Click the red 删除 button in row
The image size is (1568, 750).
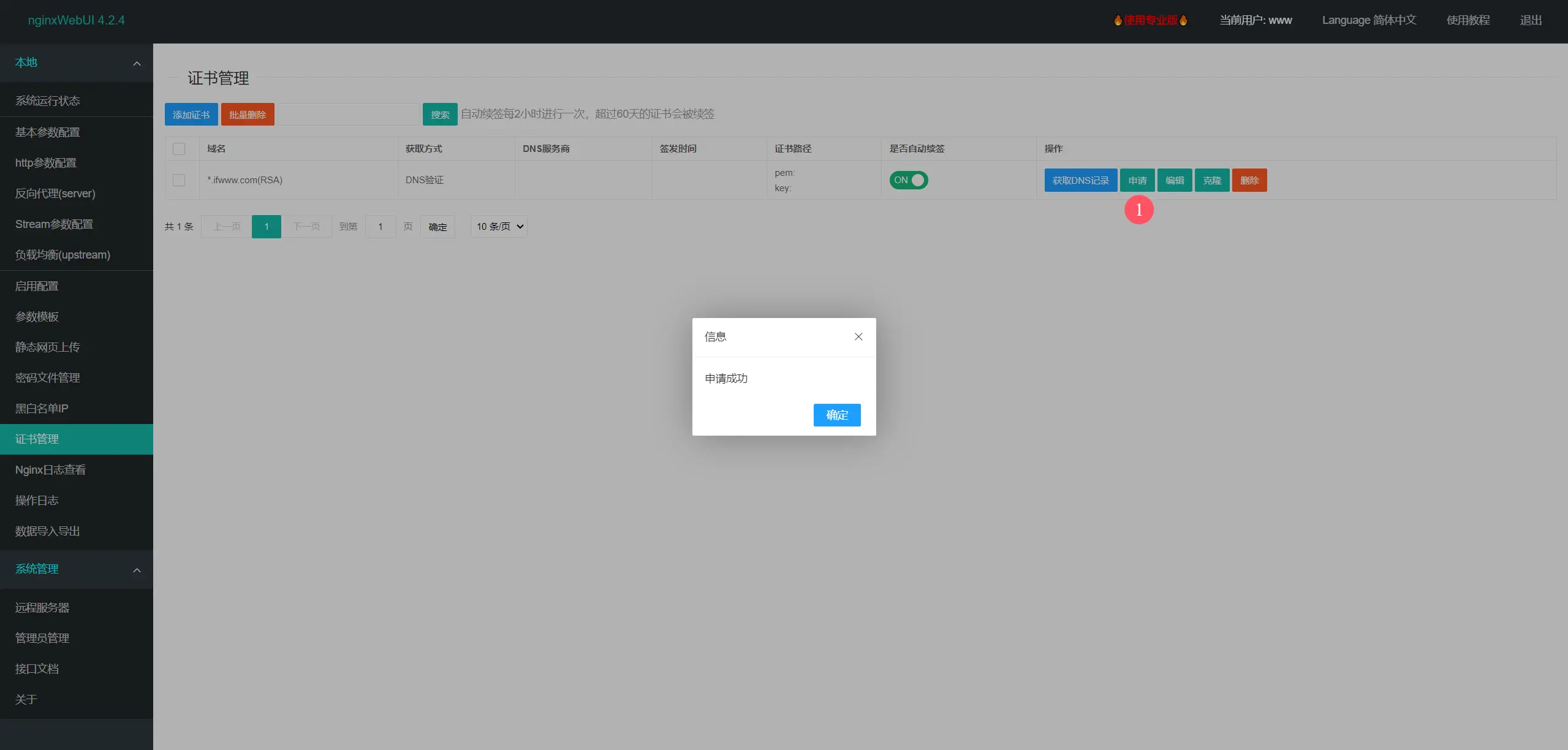1249,180
